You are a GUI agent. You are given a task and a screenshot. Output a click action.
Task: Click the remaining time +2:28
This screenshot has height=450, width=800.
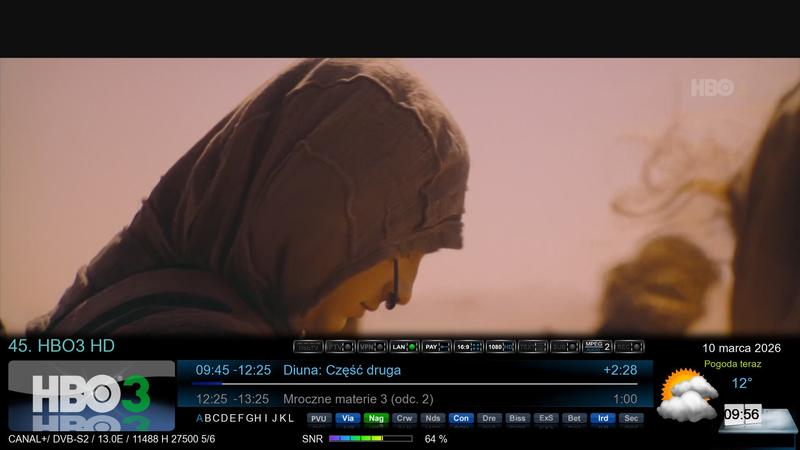coord(620,370)
